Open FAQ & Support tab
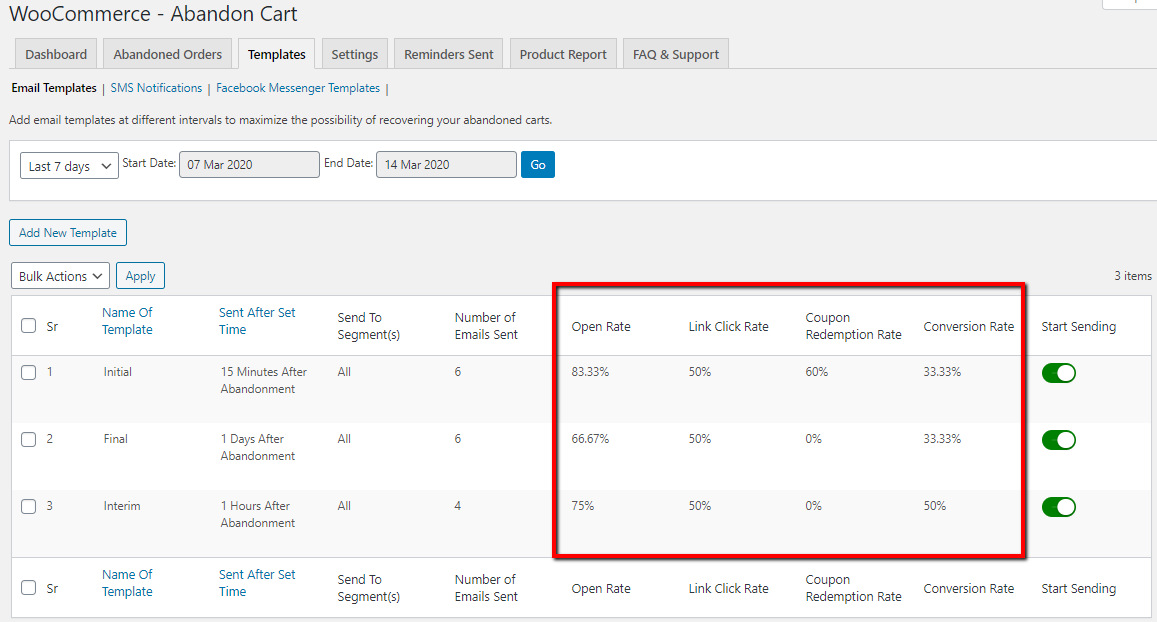The width and height of the screenshot is (1157, 622). pyautogui.click(x=676, y=54)
